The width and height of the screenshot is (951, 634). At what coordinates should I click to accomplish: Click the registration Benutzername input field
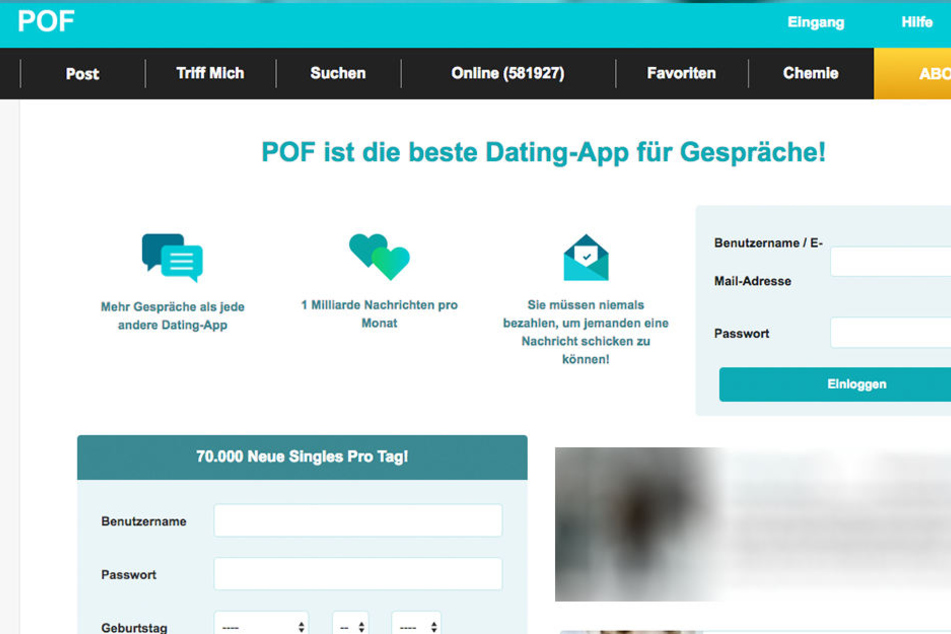(358, 521)
